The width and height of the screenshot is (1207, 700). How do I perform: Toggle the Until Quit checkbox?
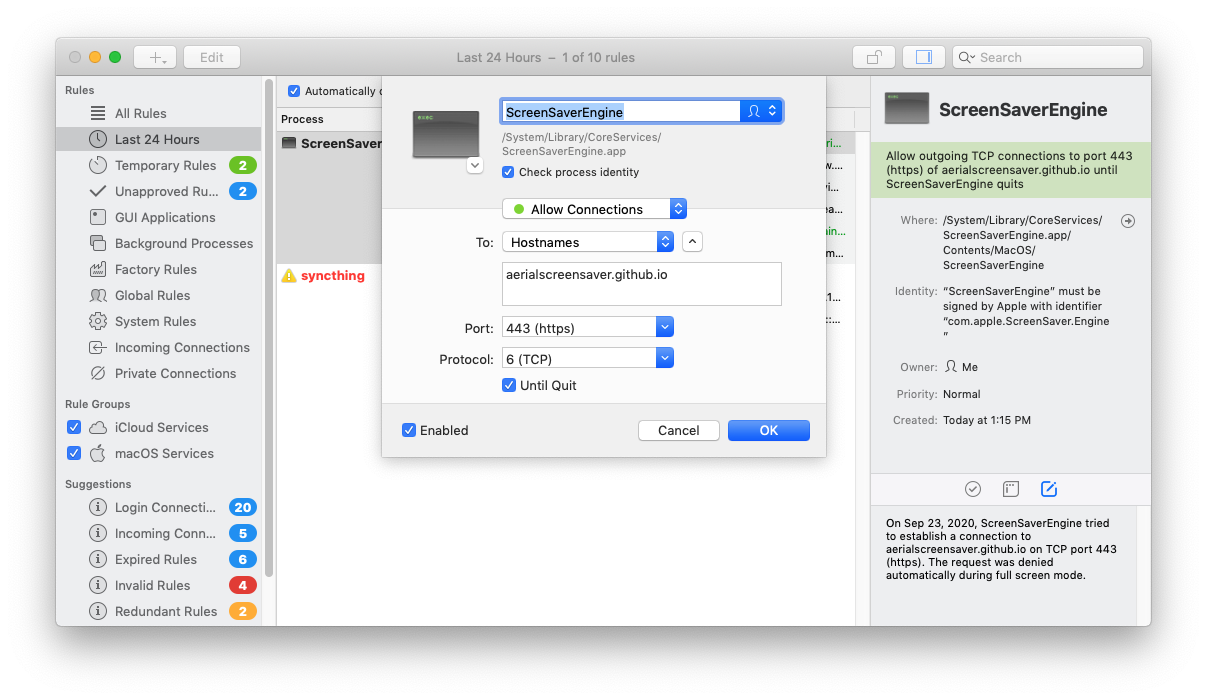[x=509, y=385]
